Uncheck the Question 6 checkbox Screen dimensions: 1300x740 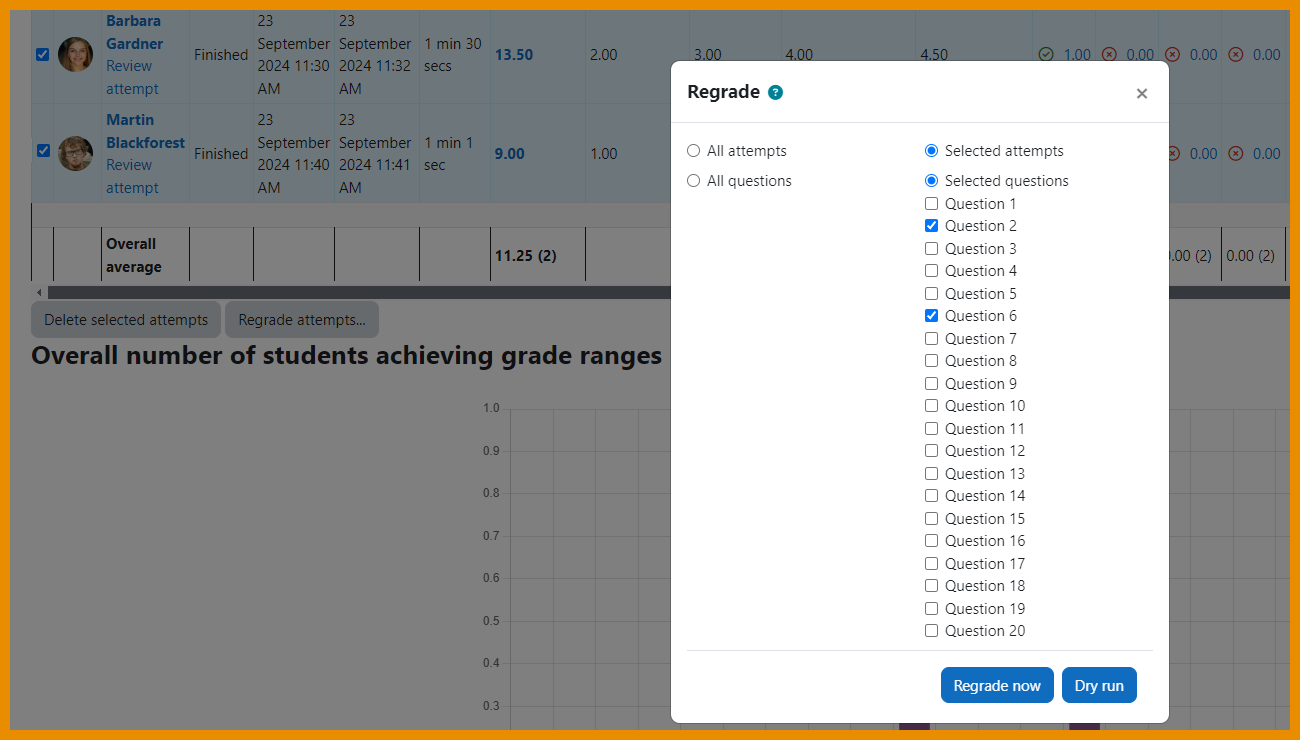[x=931, y=315]
